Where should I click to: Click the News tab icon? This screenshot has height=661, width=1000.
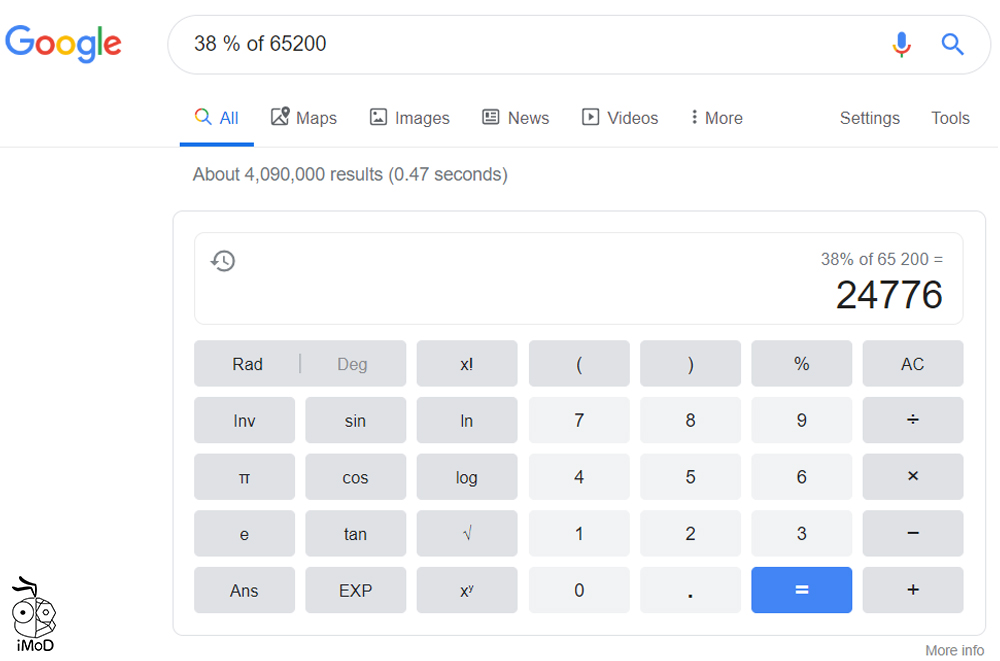point(489,117)
